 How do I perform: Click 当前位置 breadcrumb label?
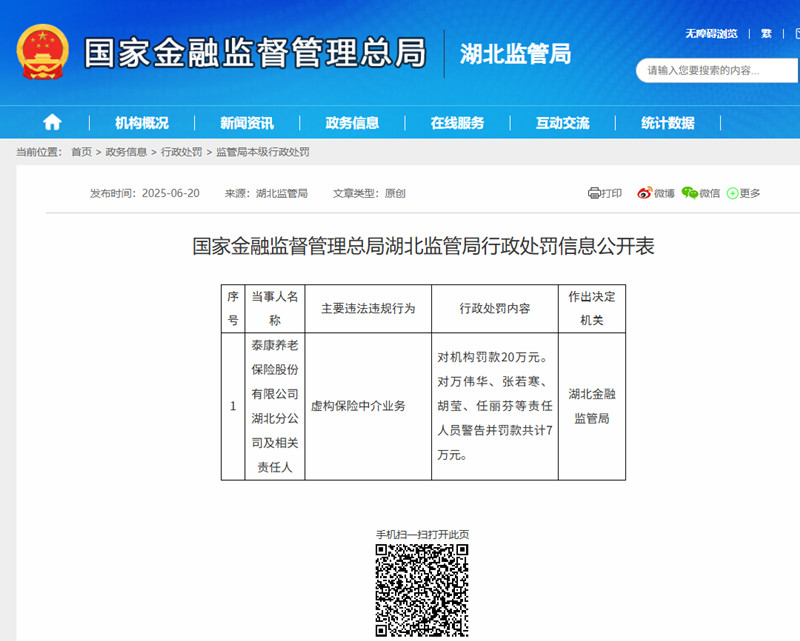(39, 152)
